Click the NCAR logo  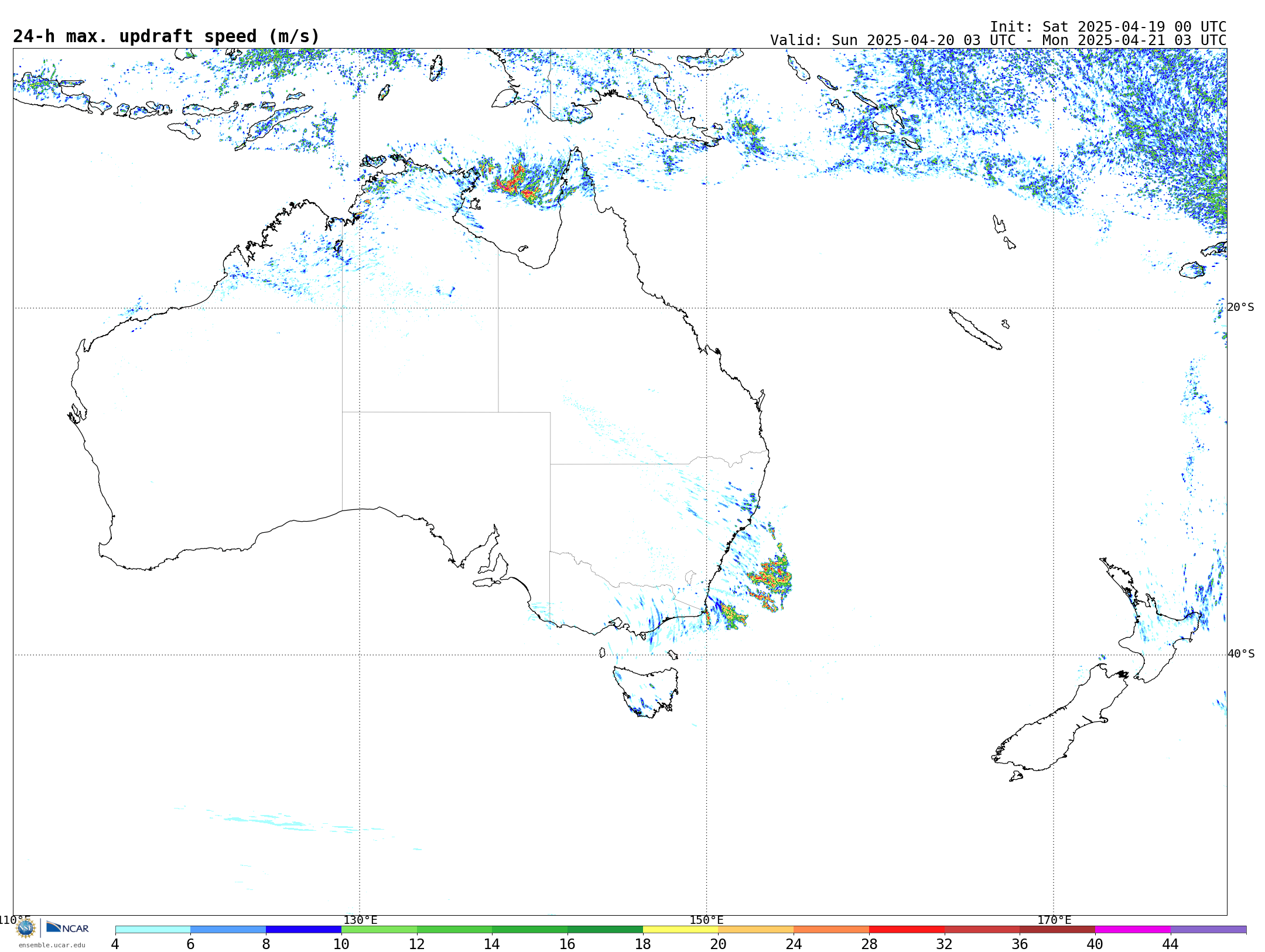[x=67, y=927]
